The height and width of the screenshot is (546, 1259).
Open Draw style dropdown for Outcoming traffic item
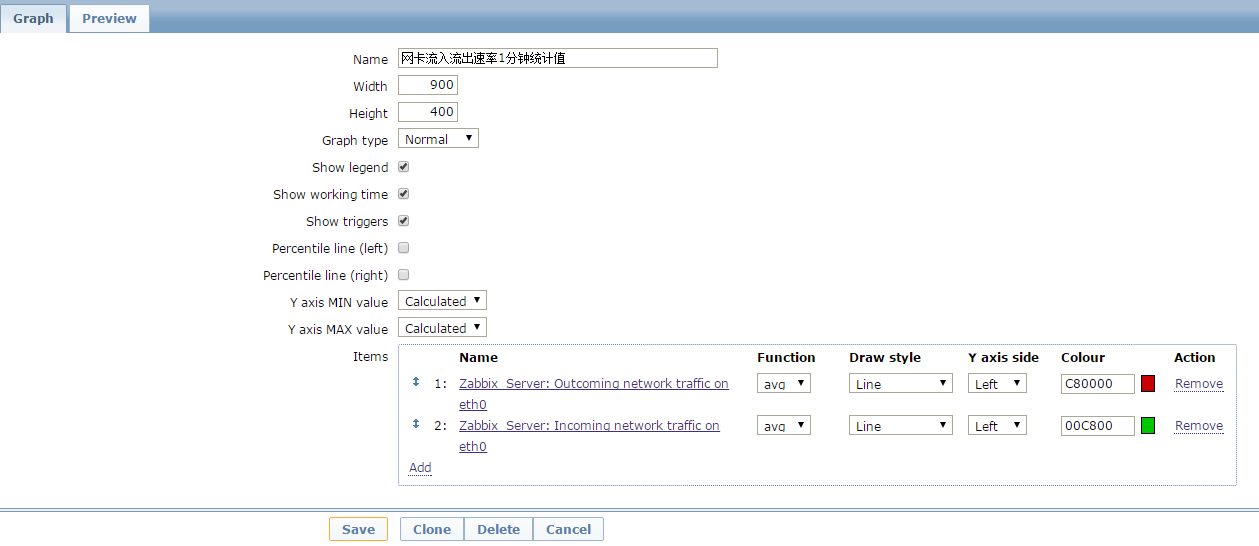(x=901, y=384)
